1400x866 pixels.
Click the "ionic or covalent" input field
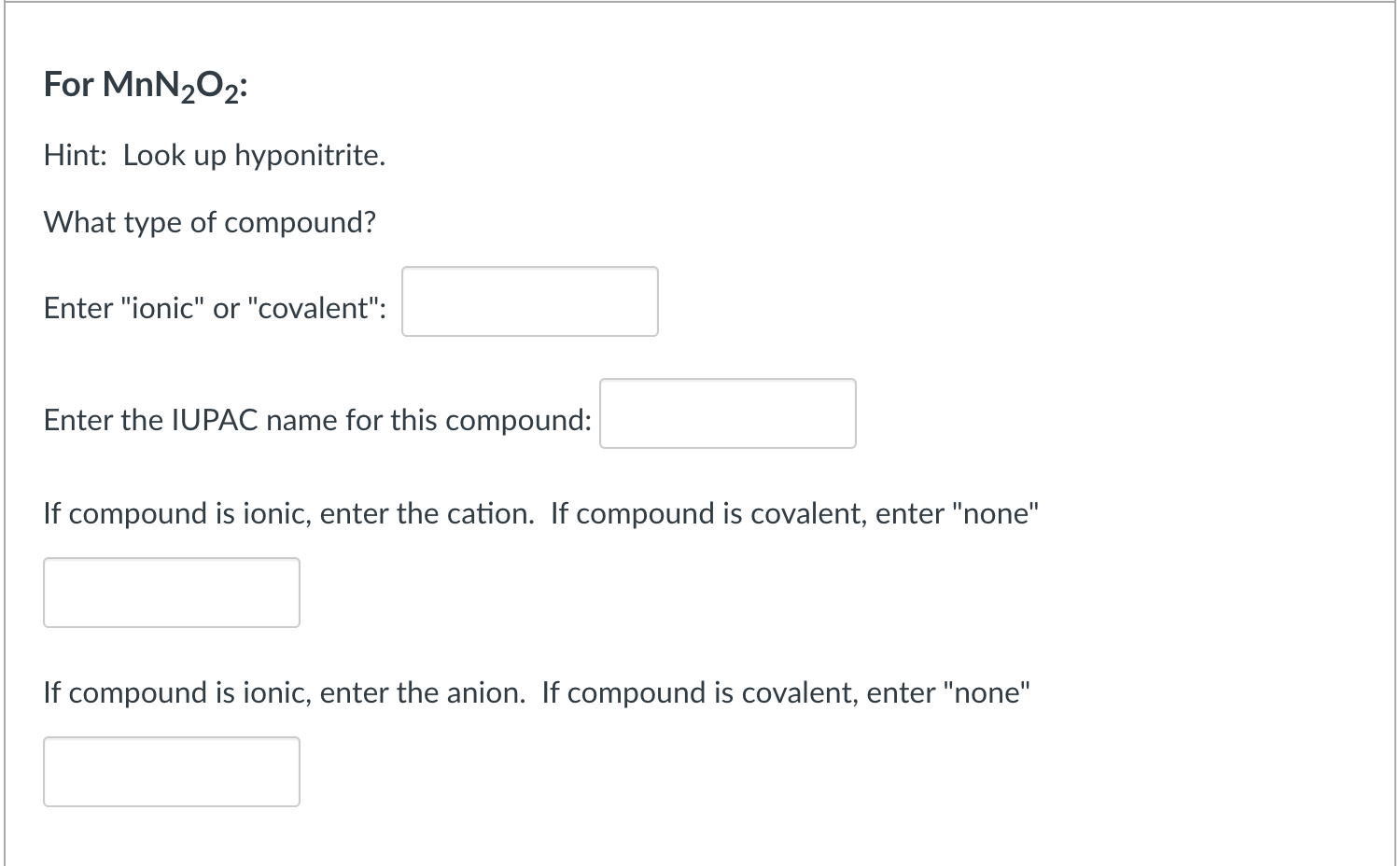(x=528, y=300)
